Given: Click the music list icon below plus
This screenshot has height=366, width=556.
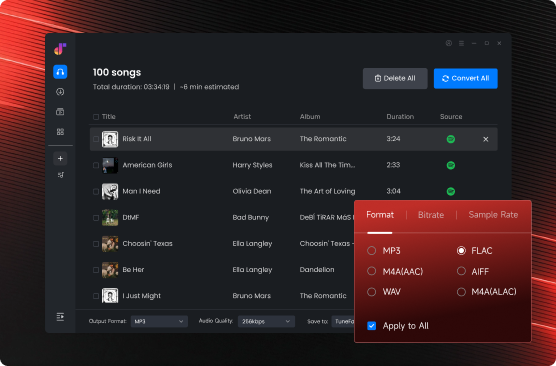Looking at the screenshot, I should (x=61, y=175).
